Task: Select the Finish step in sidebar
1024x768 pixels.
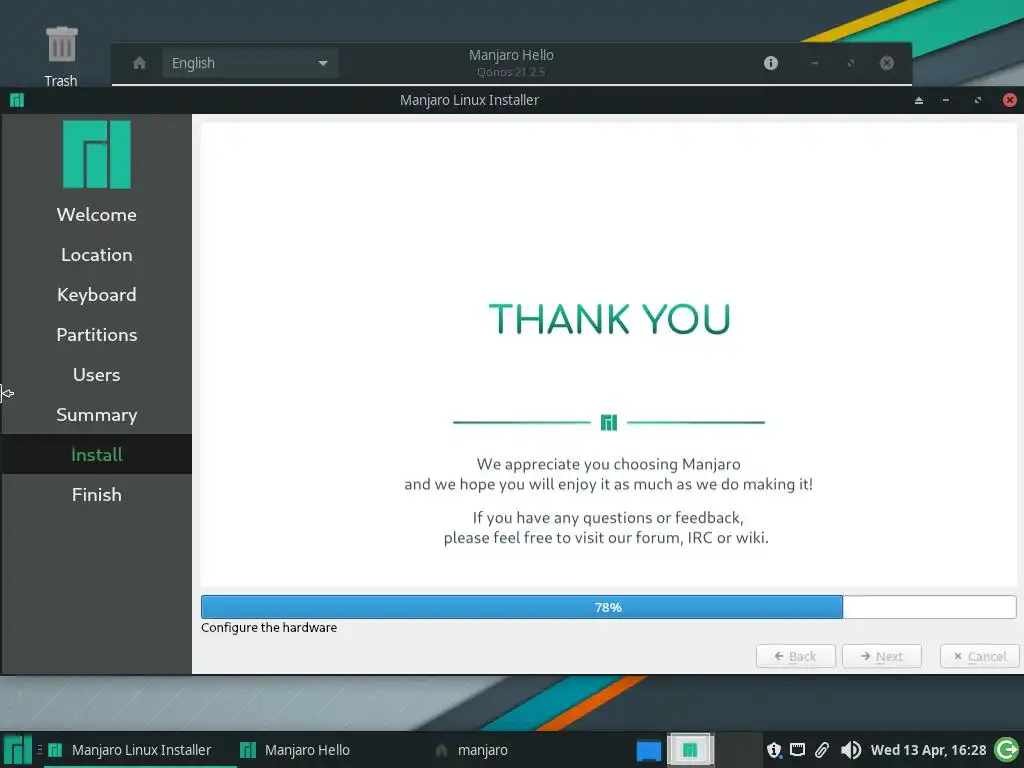Action: tap(97, 494)
